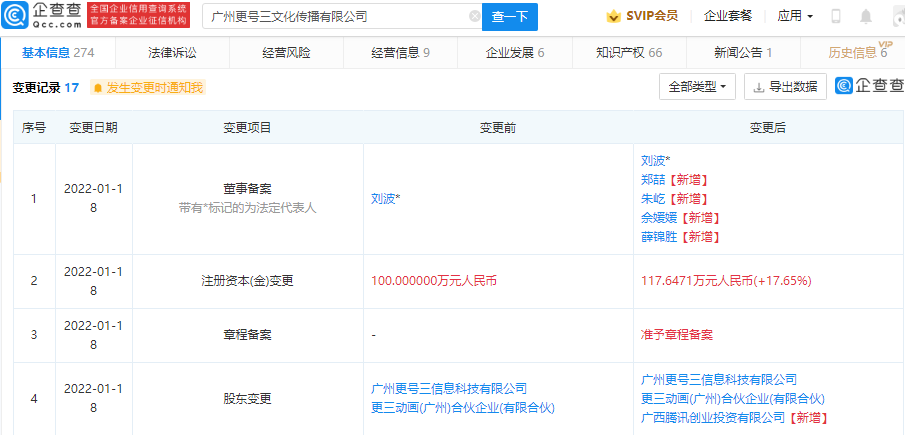Open 广州更号三信息科技有限公司 in 变更前 column
Image resolution: width=905 pixels, height=435 pixels.
(x=449, y=389)
